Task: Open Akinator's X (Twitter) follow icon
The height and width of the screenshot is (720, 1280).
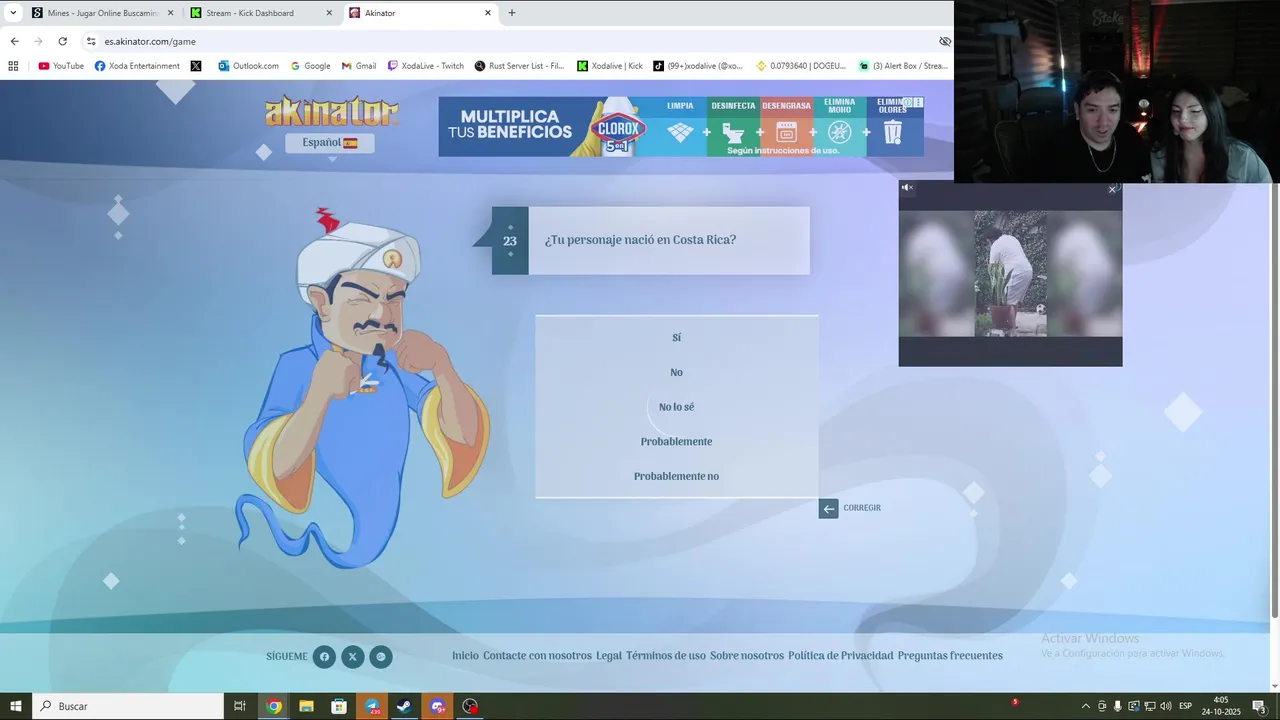Action: pyautogui.click(x=352, y=657)
